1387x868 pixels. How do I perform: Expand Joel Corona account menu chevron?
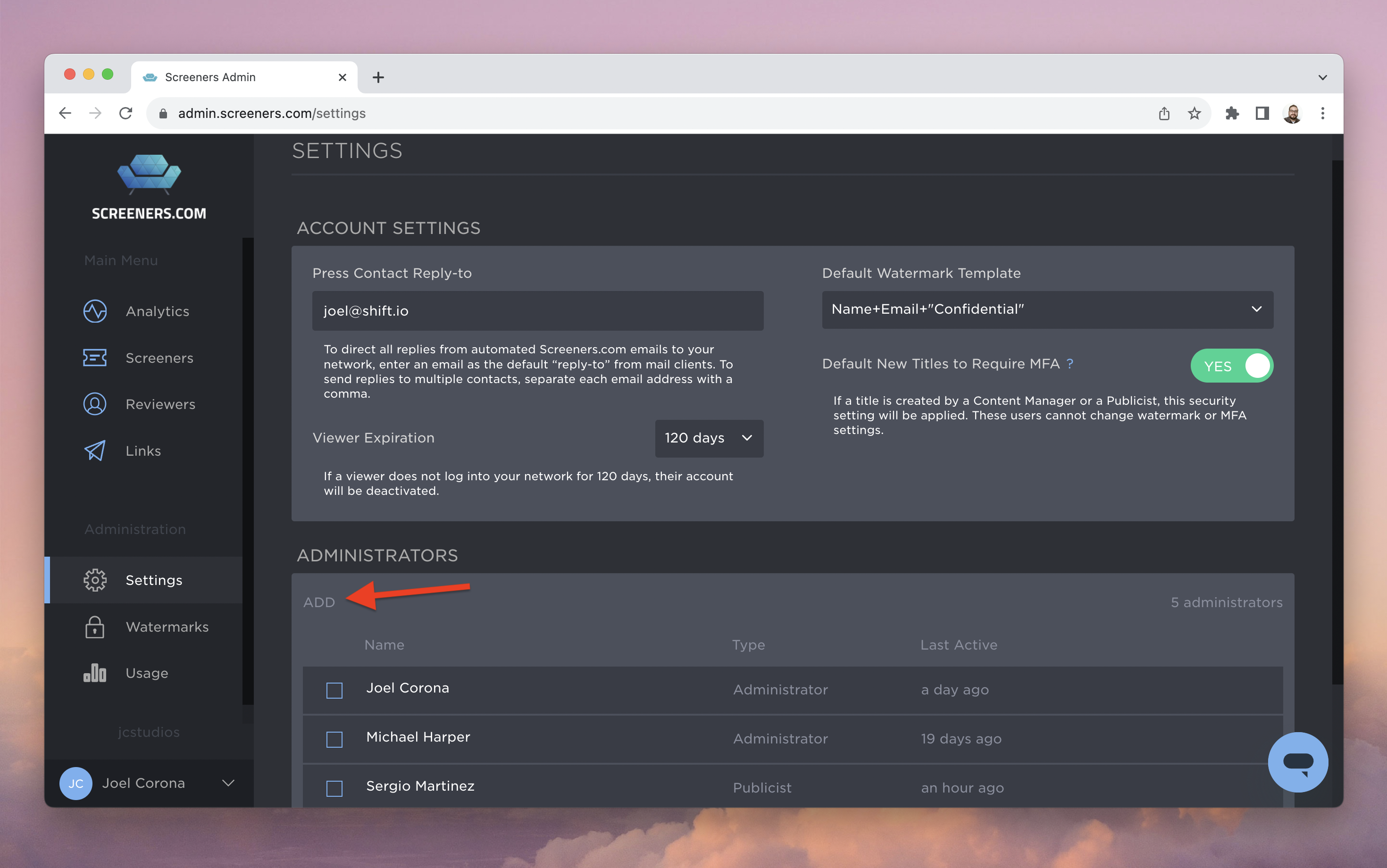click(x=228, y=783)
